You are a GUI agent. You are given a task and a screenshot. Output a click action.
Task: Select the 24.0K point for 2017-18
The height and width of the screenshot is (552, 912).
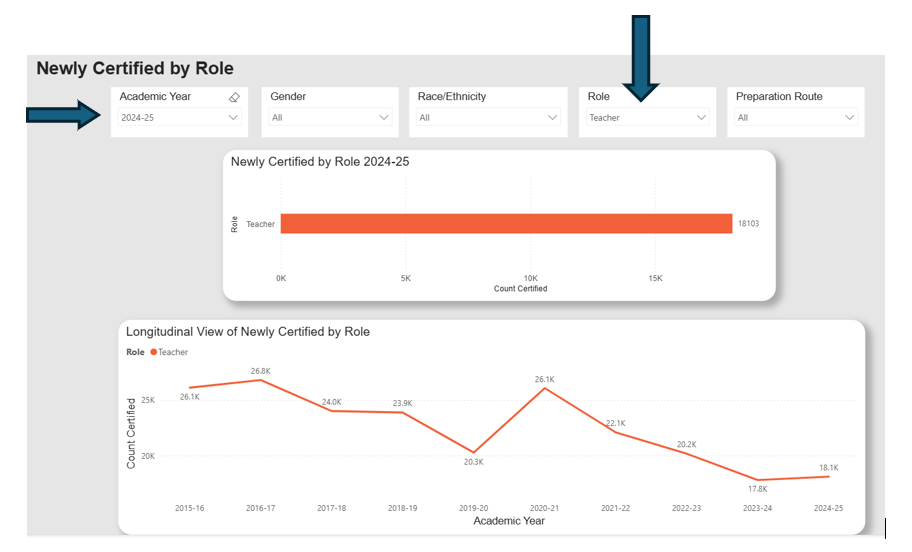tap(331, 411)
